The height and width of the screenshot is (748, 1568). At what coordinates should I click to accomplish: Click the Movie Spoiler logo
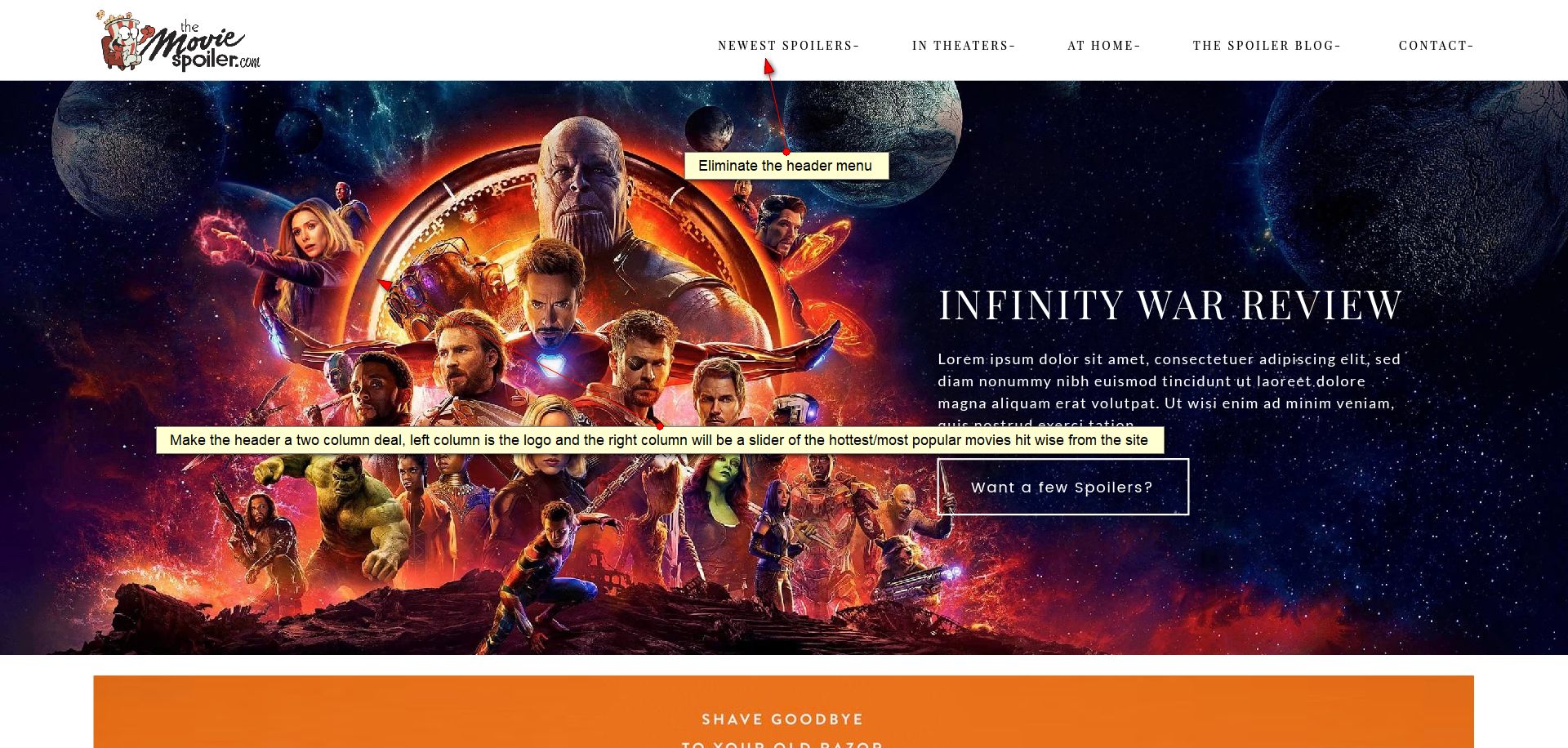(179, 41)
